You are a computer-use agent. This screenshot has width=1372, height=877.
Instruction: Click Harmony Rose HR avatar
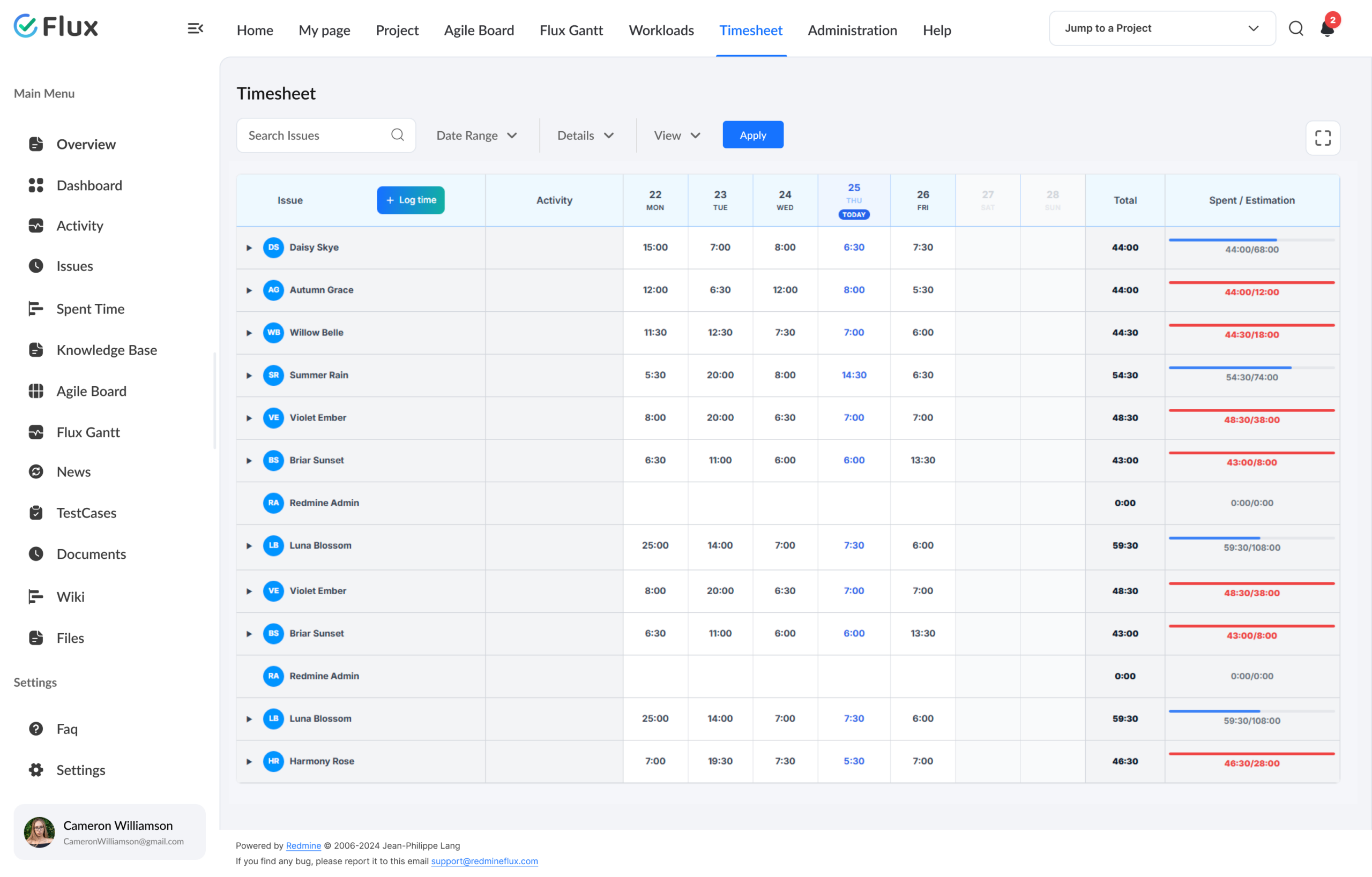(273, 761)
